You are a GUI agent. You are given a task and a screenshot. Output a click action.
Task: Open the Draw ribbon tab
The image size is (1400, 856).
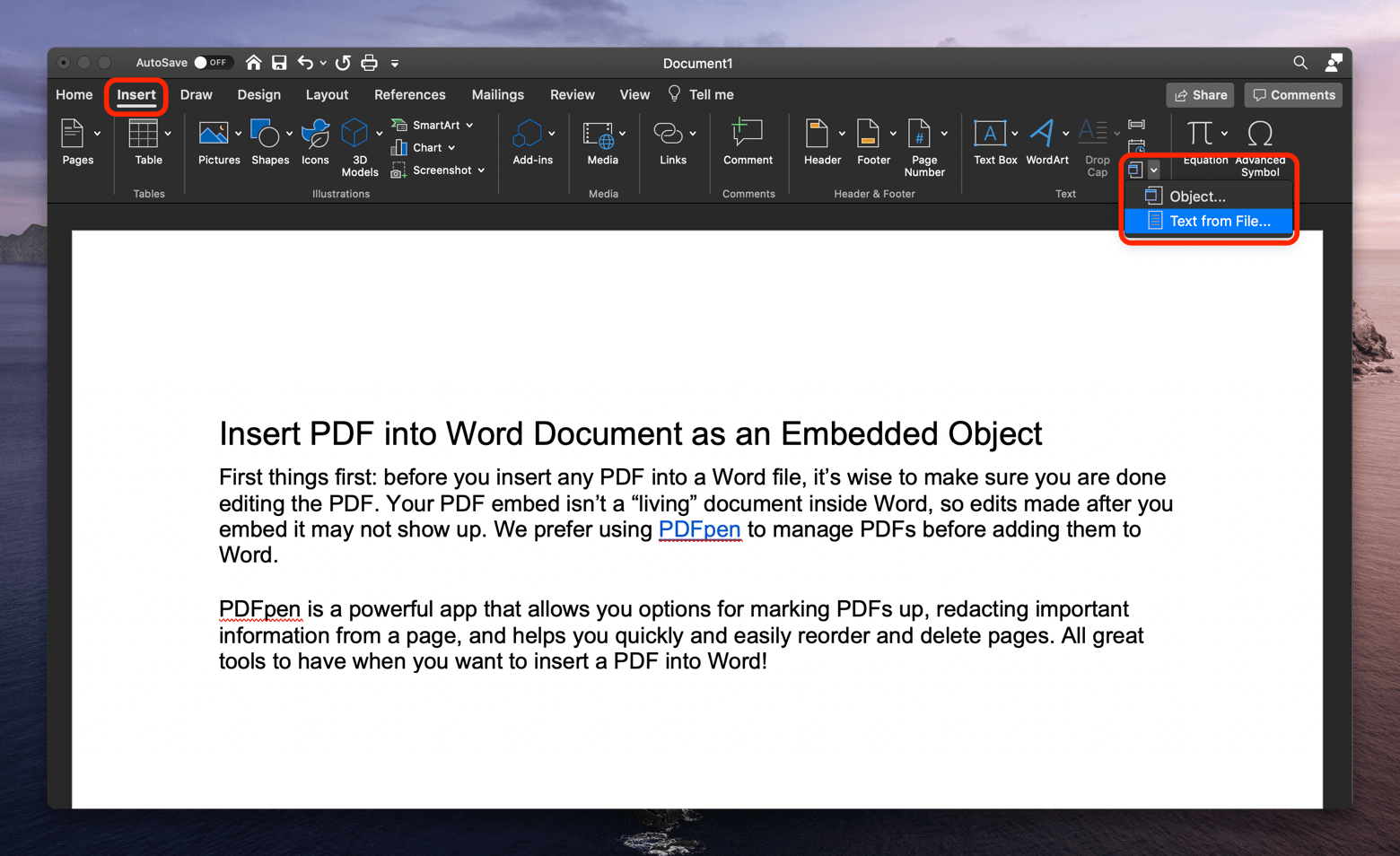[196, 94]
